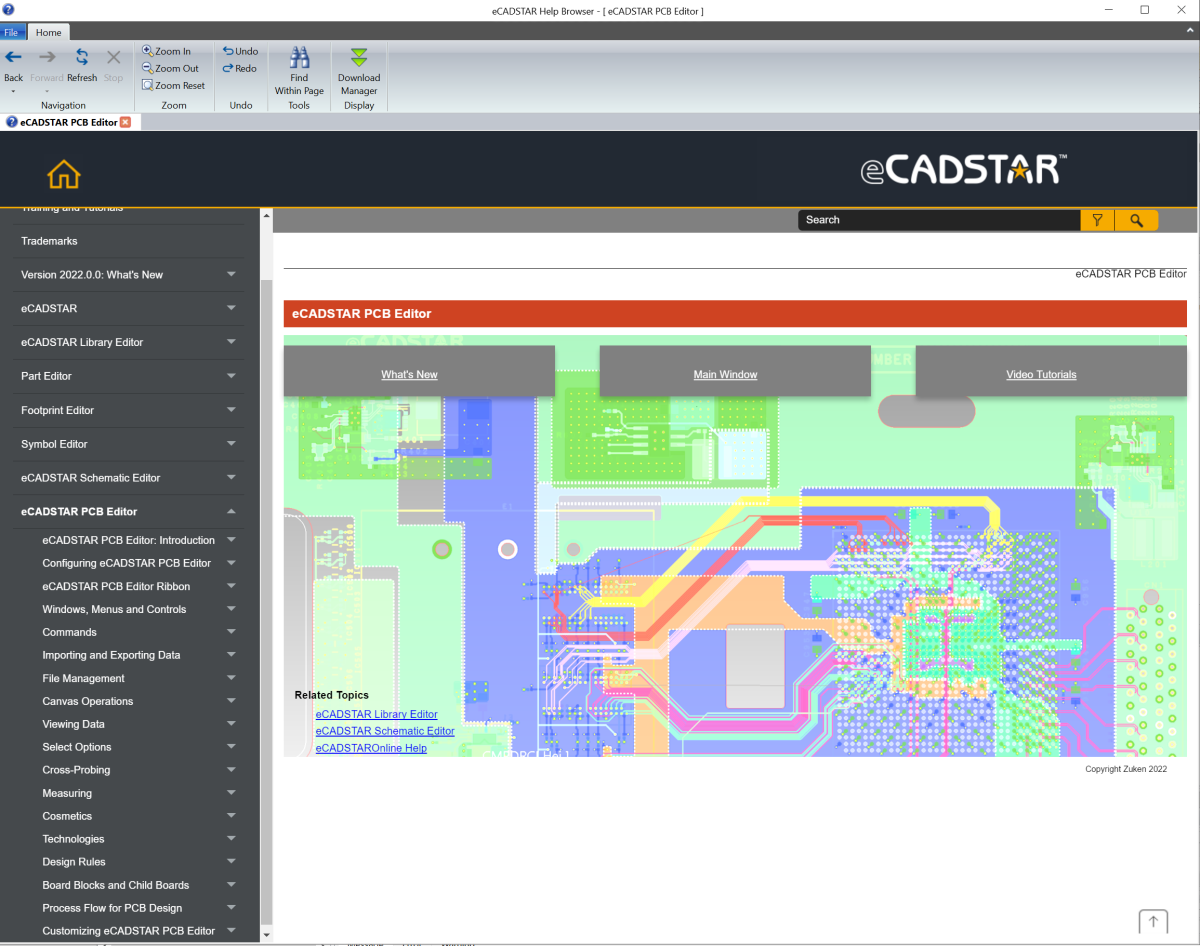Expand the Footprint Editor arrow
The image size is (1200, 946).
pos(231,410)
